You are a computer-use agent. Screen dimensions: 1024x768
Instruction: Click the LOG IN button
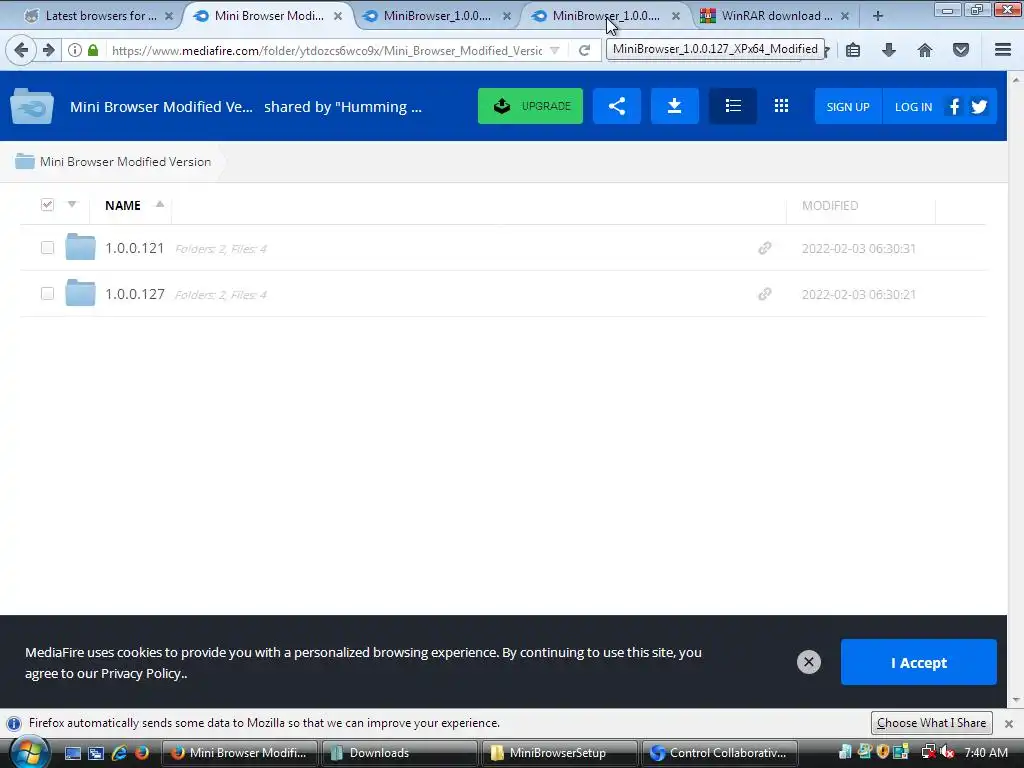point(913,106)
